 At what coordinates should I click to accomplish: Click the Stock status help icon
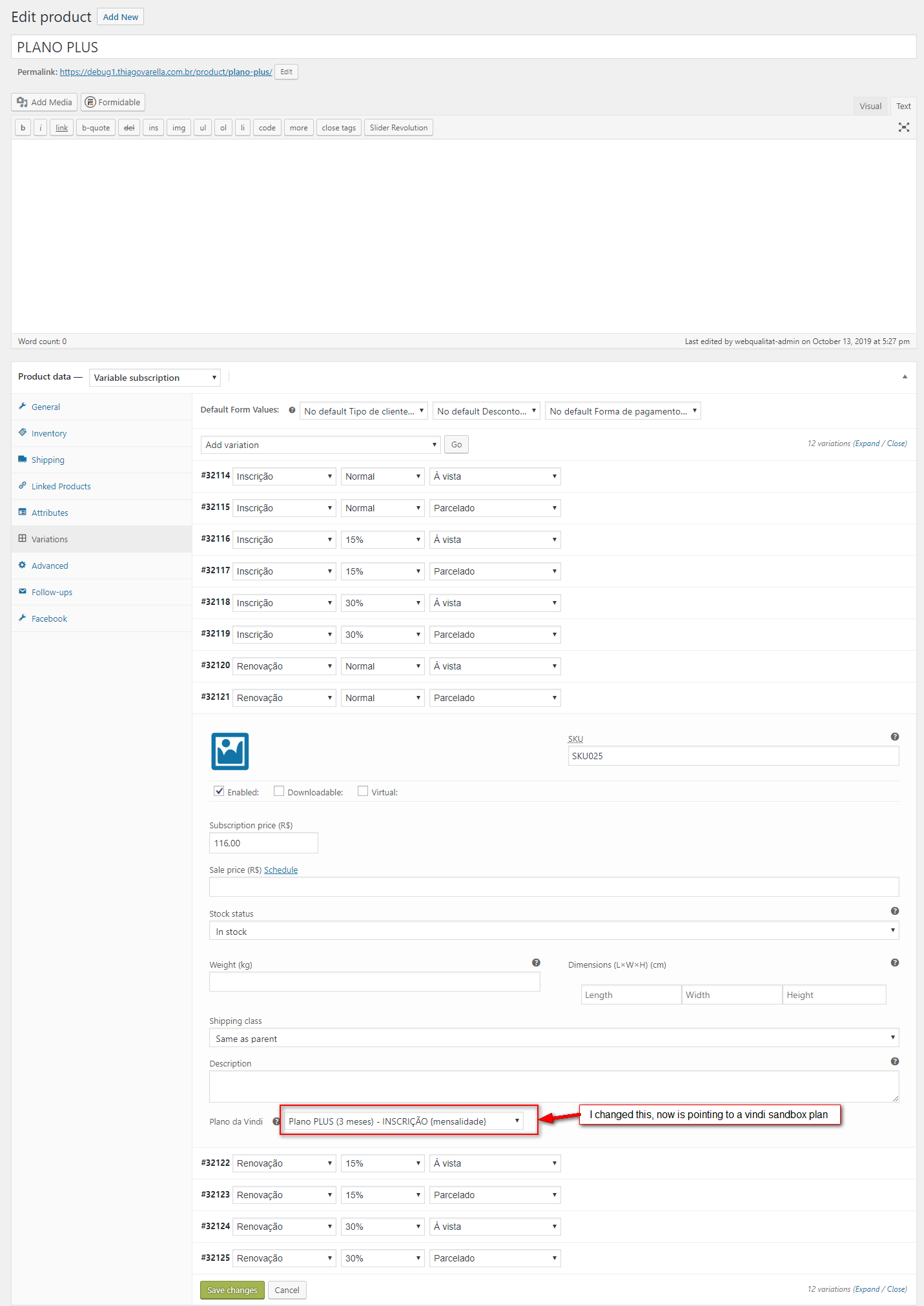pos(895,911)
